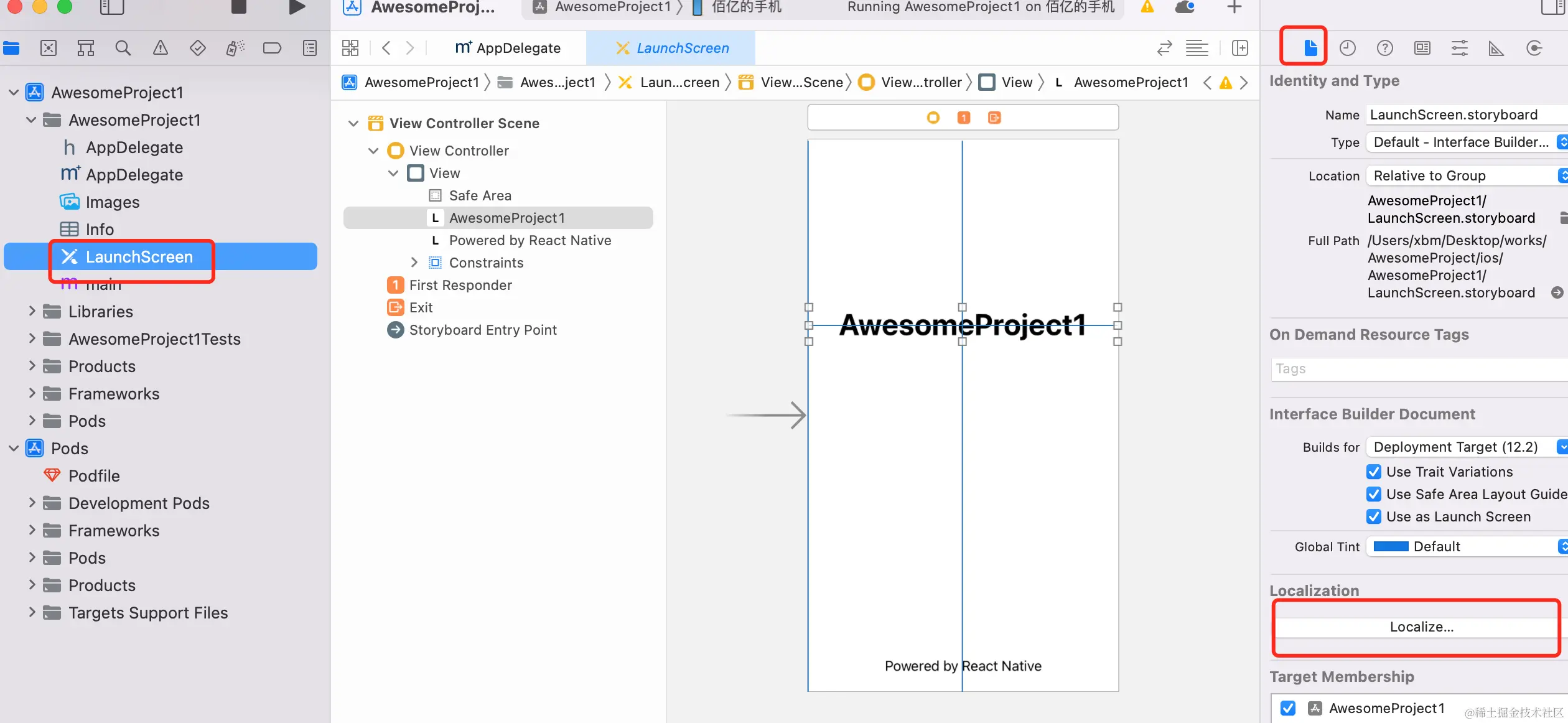Show the Size inspector ruler icon
Screen dimensions: 1568x723
click(1496, 48)
